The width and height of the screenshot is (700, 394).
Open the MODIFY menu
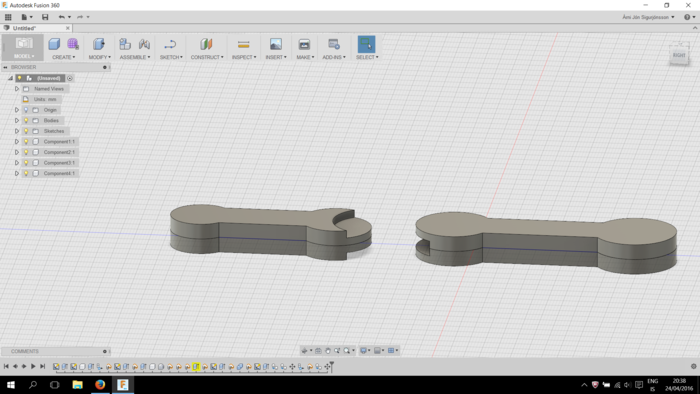point(100,57)
